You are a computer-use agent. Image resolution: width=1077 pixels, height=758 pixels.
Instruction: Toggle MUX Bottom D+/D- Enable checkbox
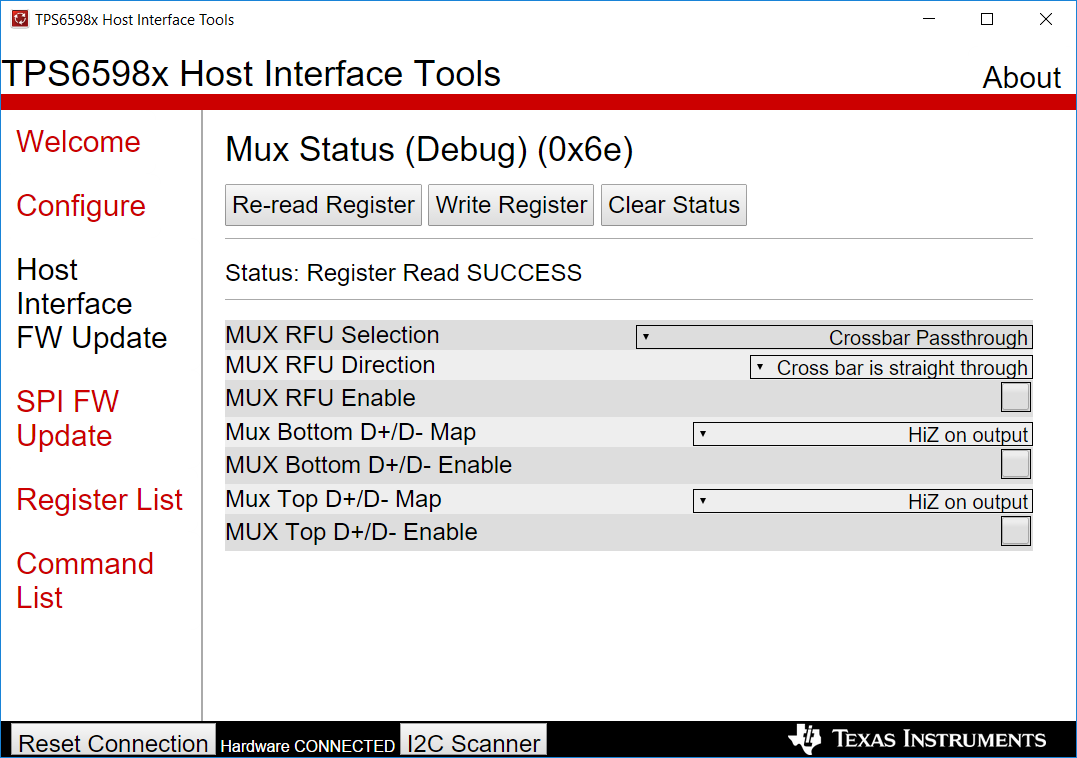coord(1016,465)
